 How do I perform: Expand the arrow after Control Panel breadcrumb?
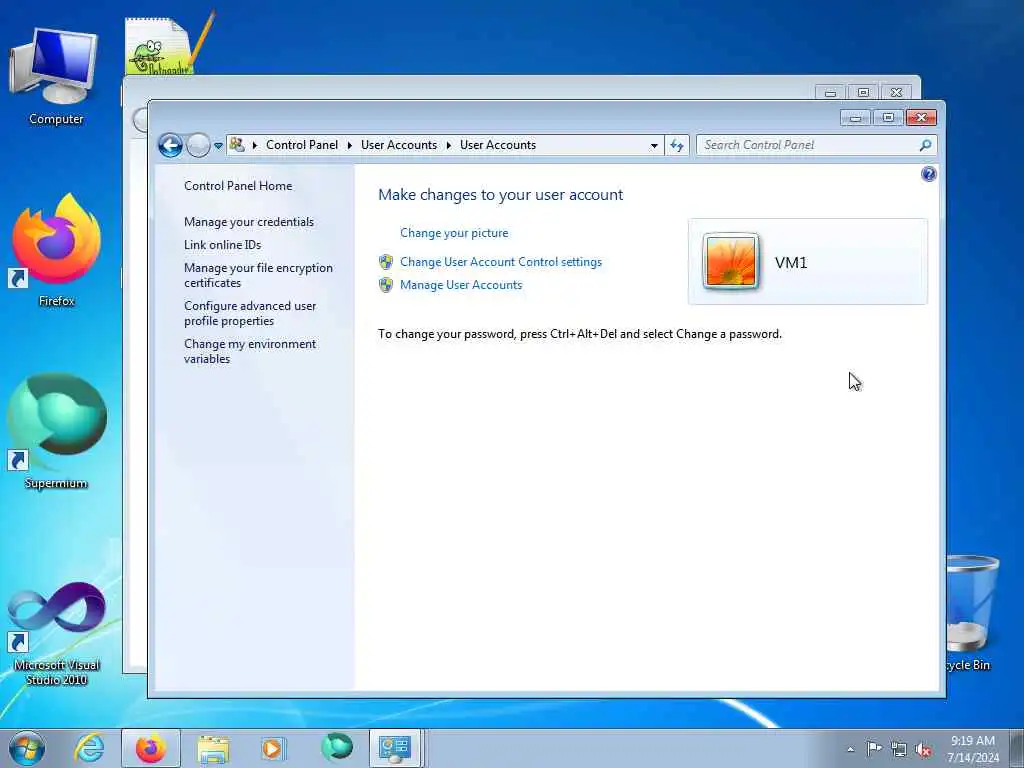(350, 146)
